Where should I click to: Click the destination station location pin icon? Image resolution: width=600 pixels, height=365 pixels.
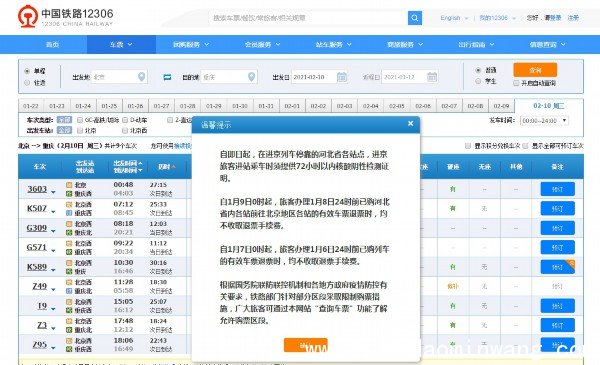[x=251, y=77]
